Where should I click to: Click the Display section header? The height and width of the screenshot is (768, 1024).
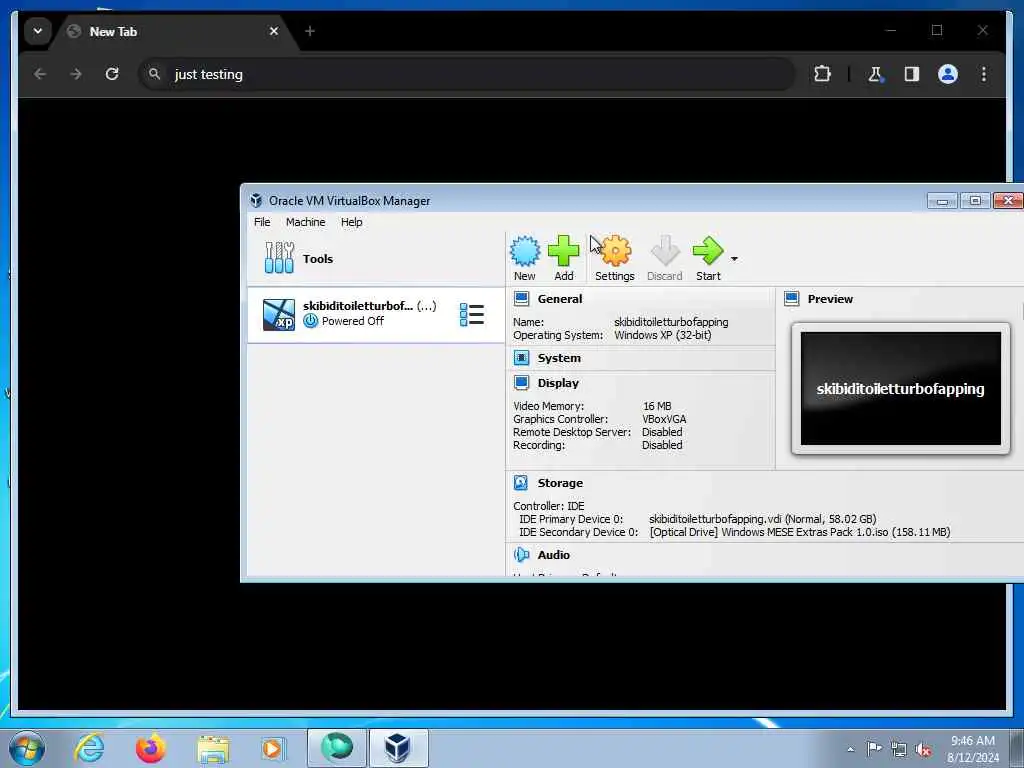(x=558, y=383)
